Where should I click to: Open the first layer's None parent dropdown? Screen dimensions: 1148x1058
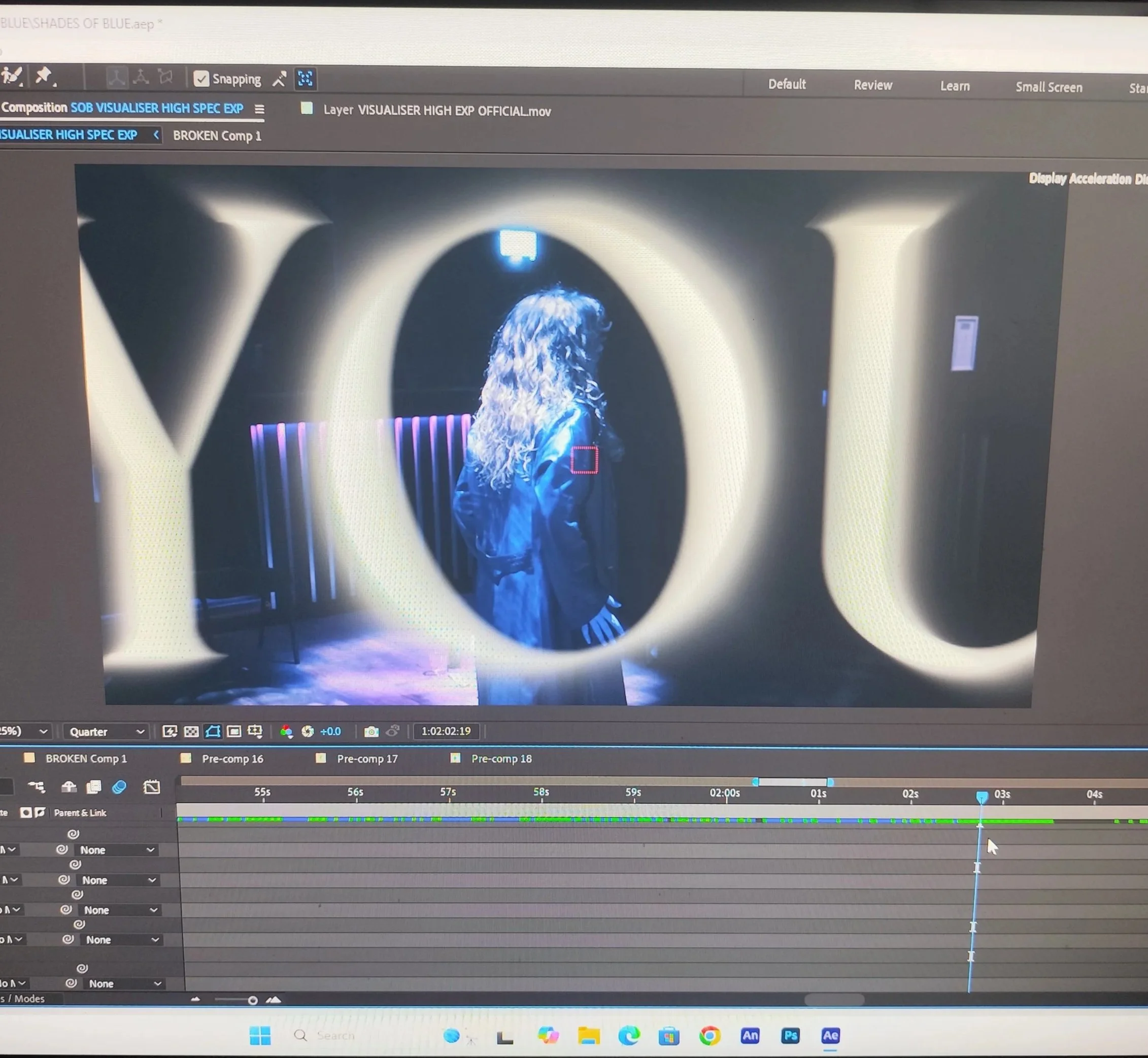[x=117, y=850]
